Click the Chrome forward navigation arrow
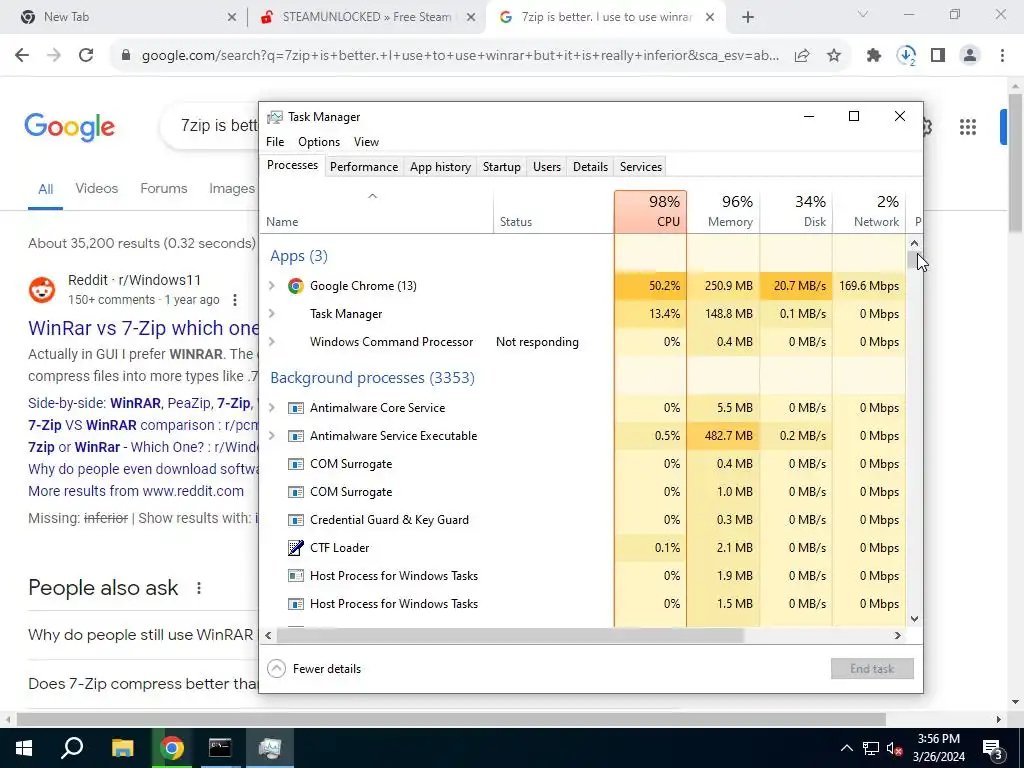Screen dimensions: 1024x768 click(54, 56)
